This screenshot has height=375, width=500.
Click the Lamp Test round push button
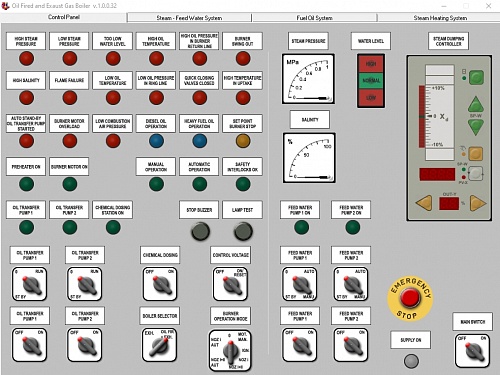click(x=243, y=231)
